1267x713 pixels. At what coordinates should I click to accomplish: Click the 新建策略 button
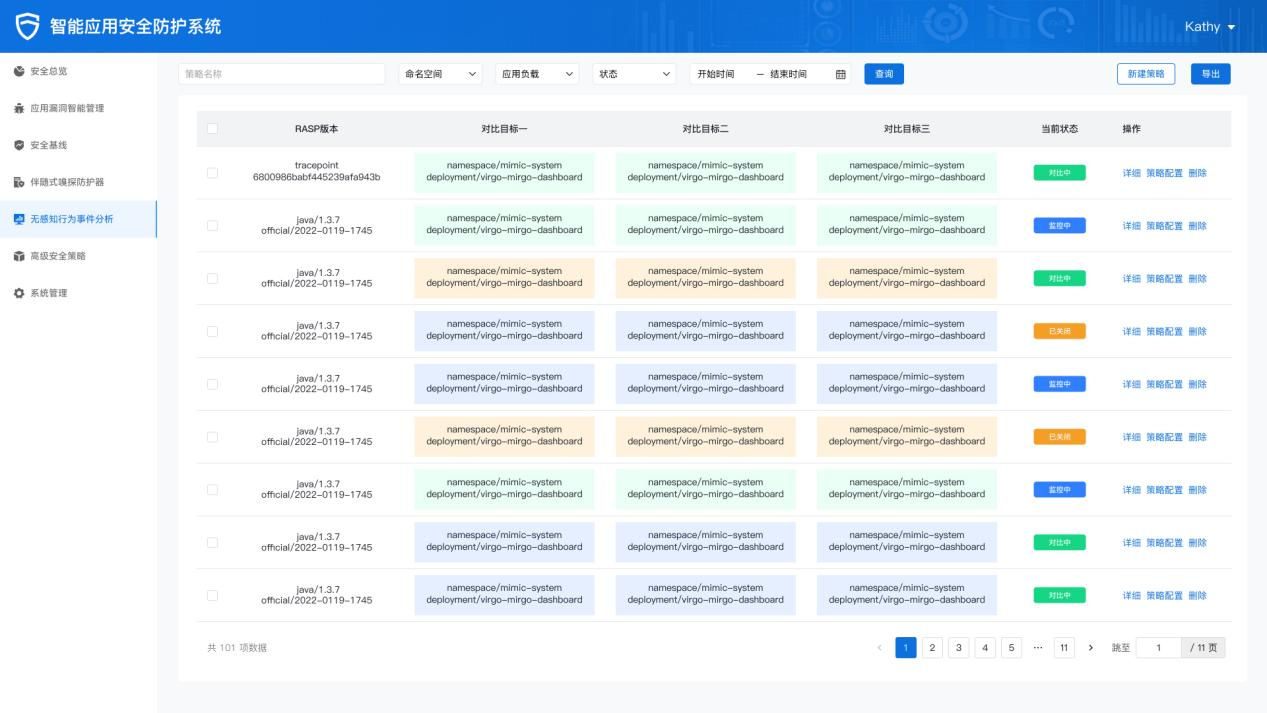[1145, 74]
